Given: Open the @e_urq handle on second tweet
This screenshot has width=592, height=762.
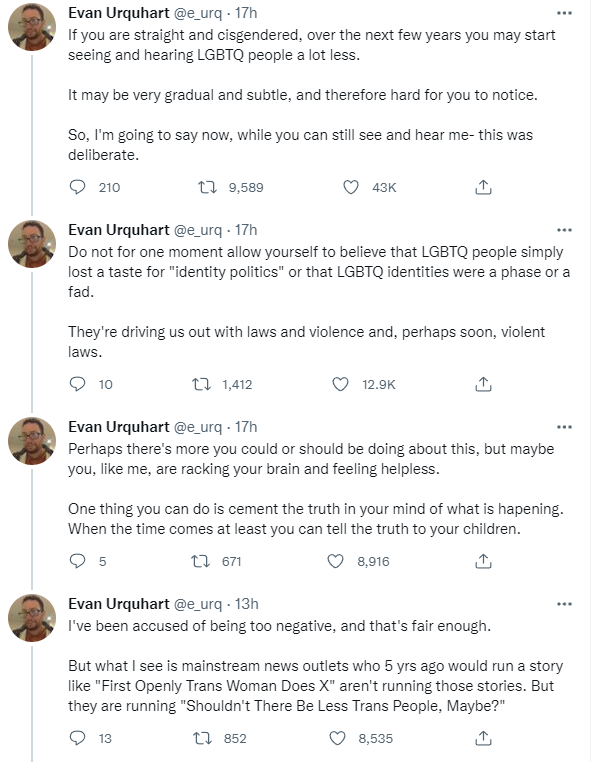Looking at the screenshot, I should coord(198,230).
